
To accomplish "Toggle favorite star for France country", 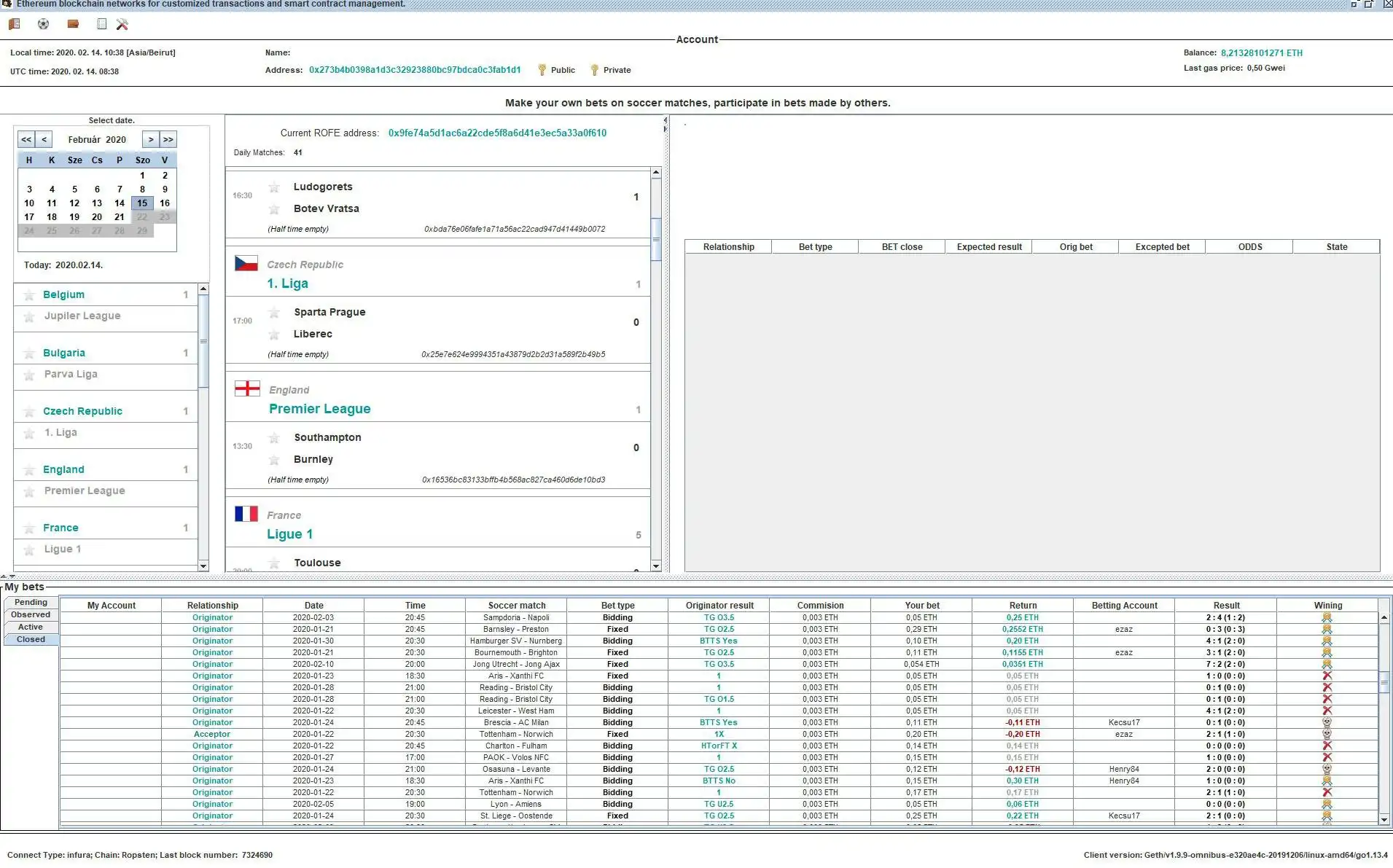I will click(x=29, y=528).
